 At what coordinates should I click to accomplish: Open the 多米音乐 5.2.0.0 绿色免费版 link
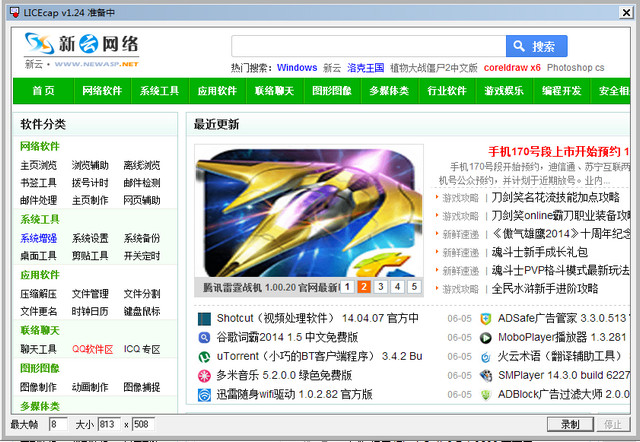(284, 375)
